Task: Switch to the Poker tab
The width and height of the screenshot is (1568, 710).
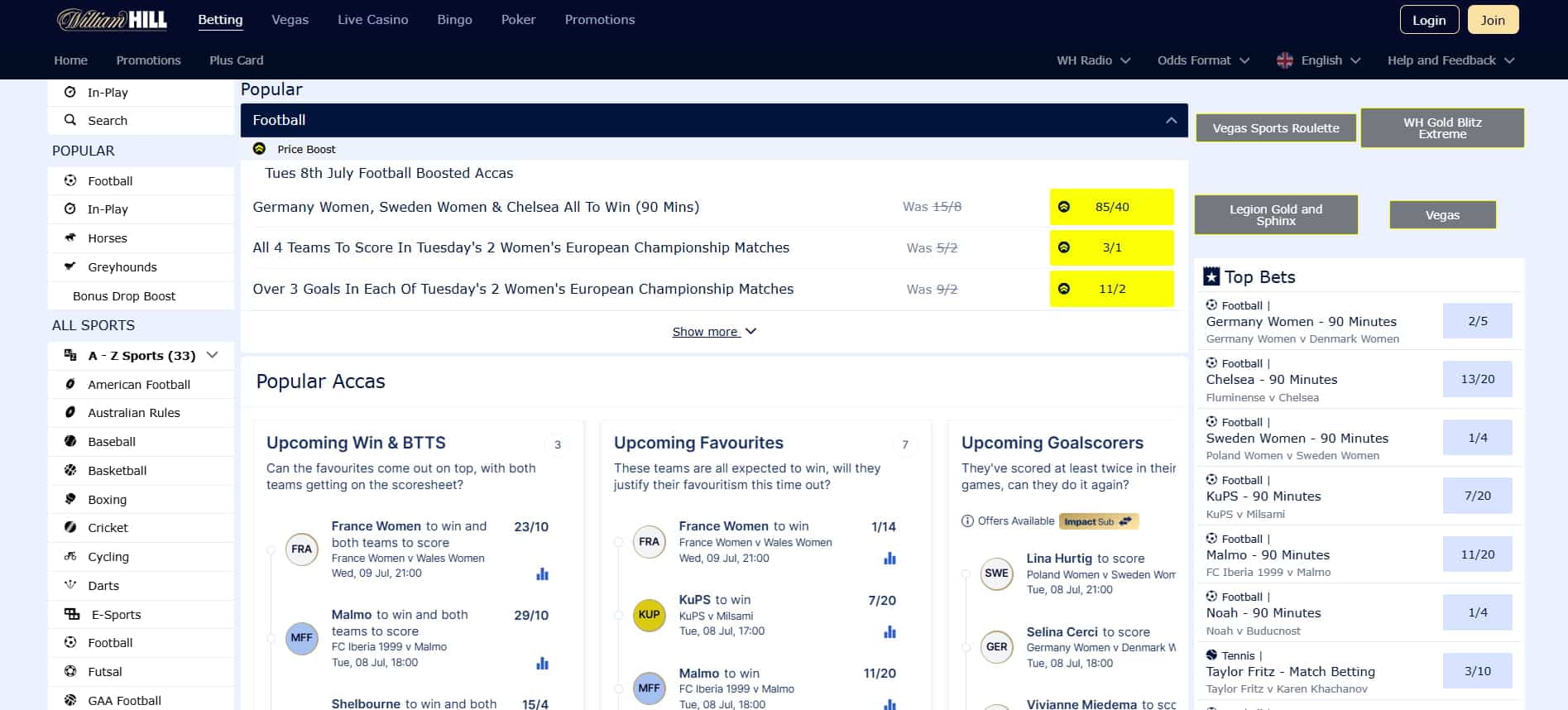Action: click(518, 20)
